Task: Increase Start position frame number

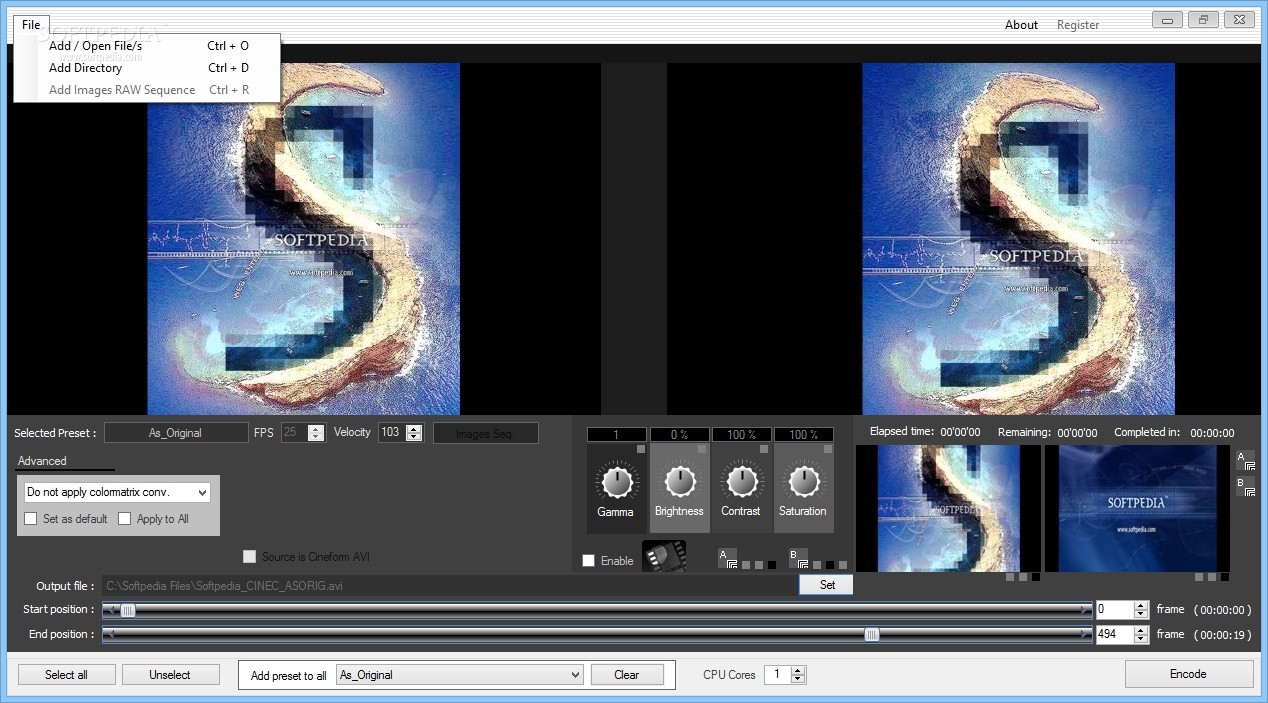Action: tap(1141, 605)
